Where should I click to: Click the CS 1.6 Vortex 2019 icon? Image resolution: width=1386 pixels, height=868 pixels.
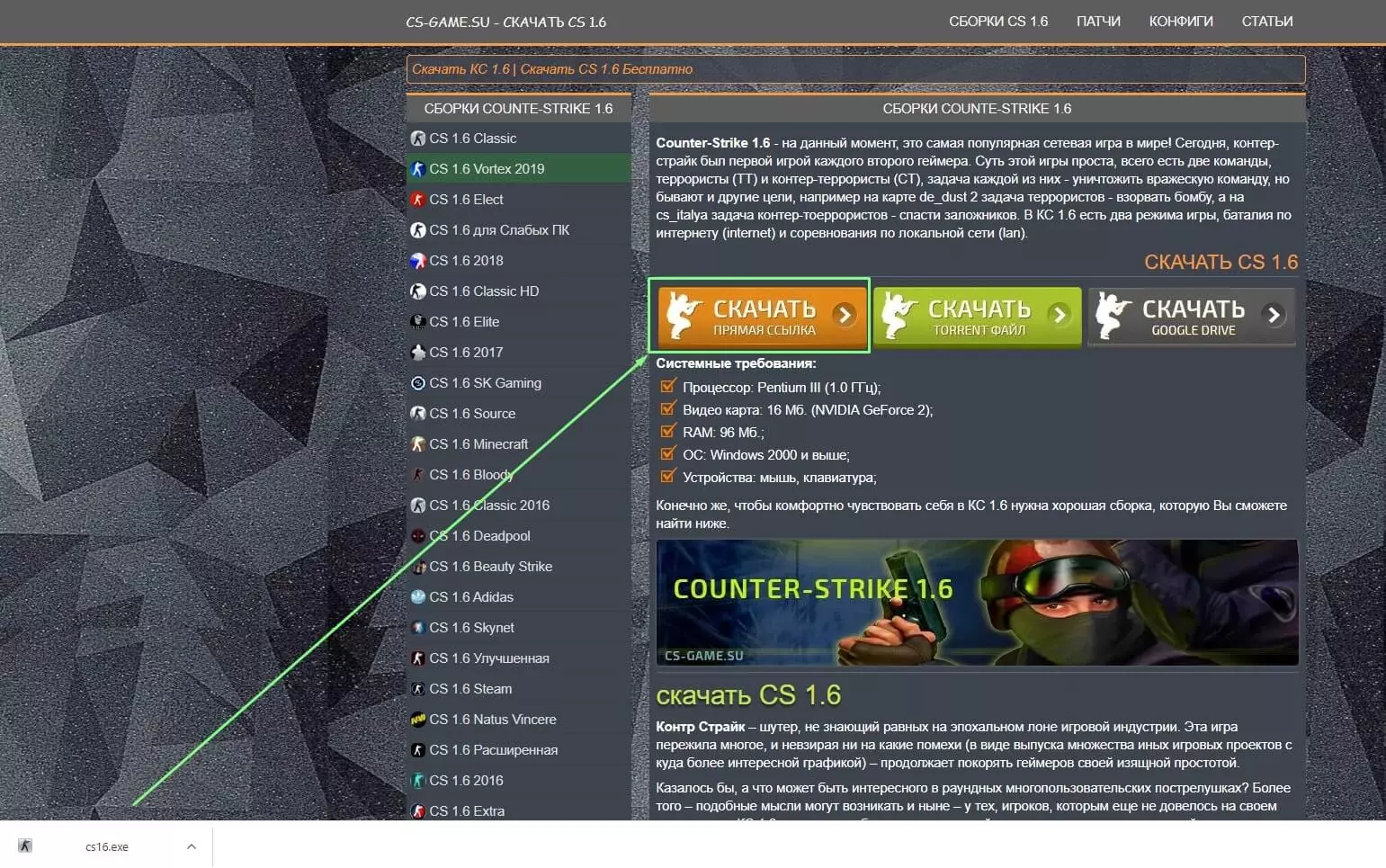coord(417,169)
